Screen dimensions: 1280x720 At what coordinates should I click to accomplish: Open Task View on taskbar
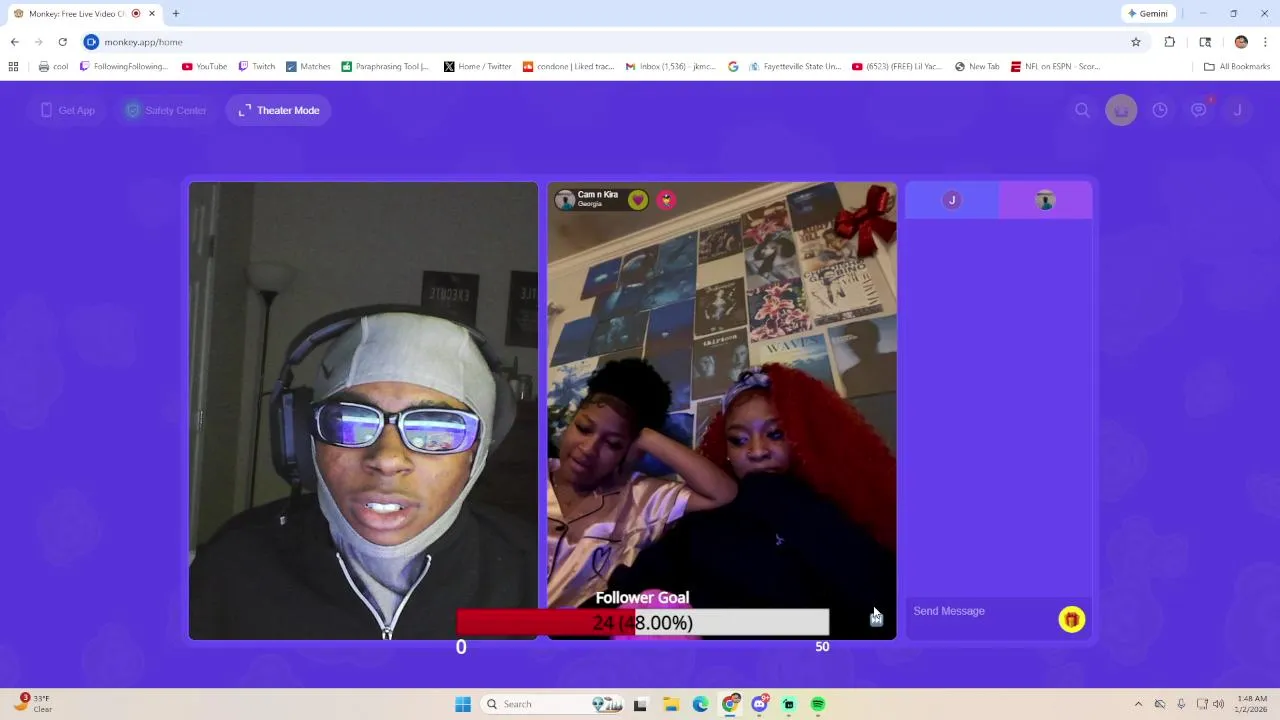(641, 704)
